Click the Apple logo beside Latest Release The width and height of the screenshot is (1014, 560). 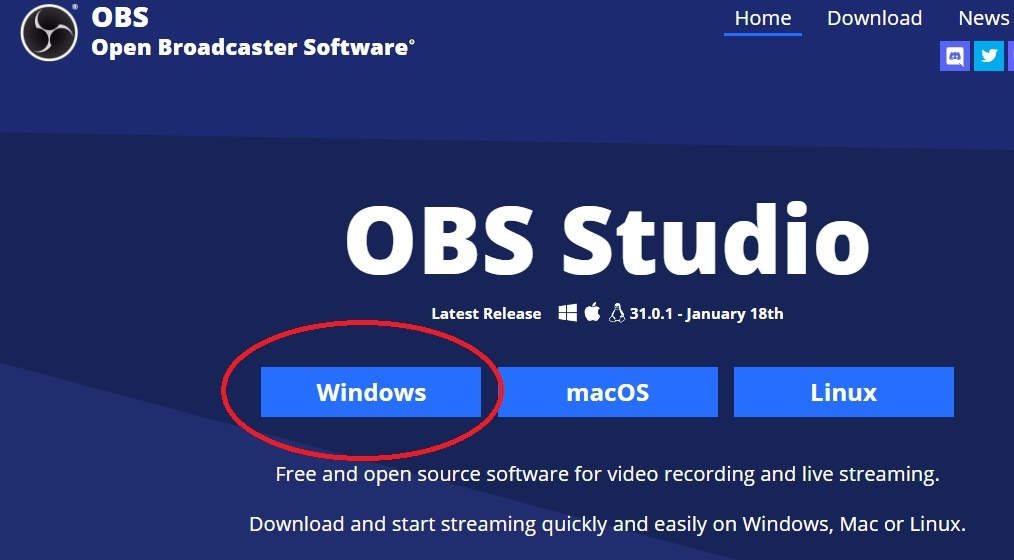(x=592, y=313)
